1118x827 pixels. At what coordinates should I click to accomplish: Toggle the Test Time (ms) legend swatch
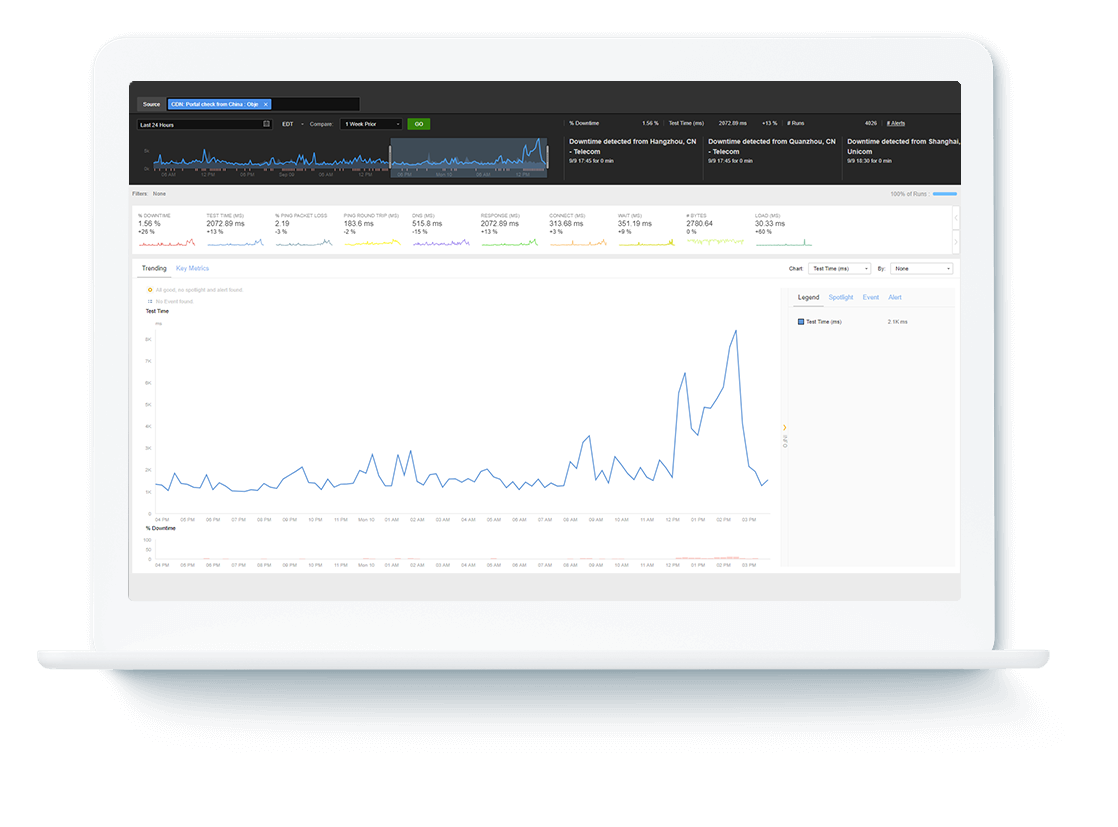point(801,322)
